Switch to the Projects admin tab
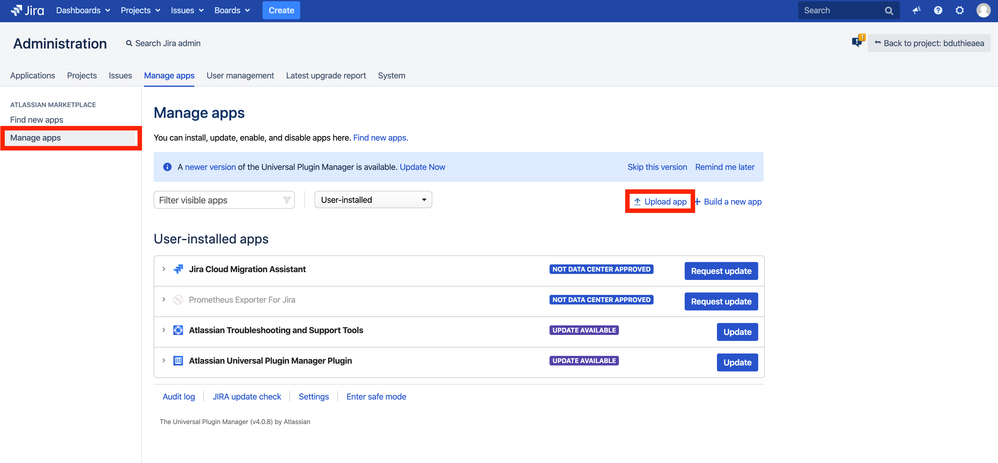Screen dimensions: 998x463 tap(82, 75)
